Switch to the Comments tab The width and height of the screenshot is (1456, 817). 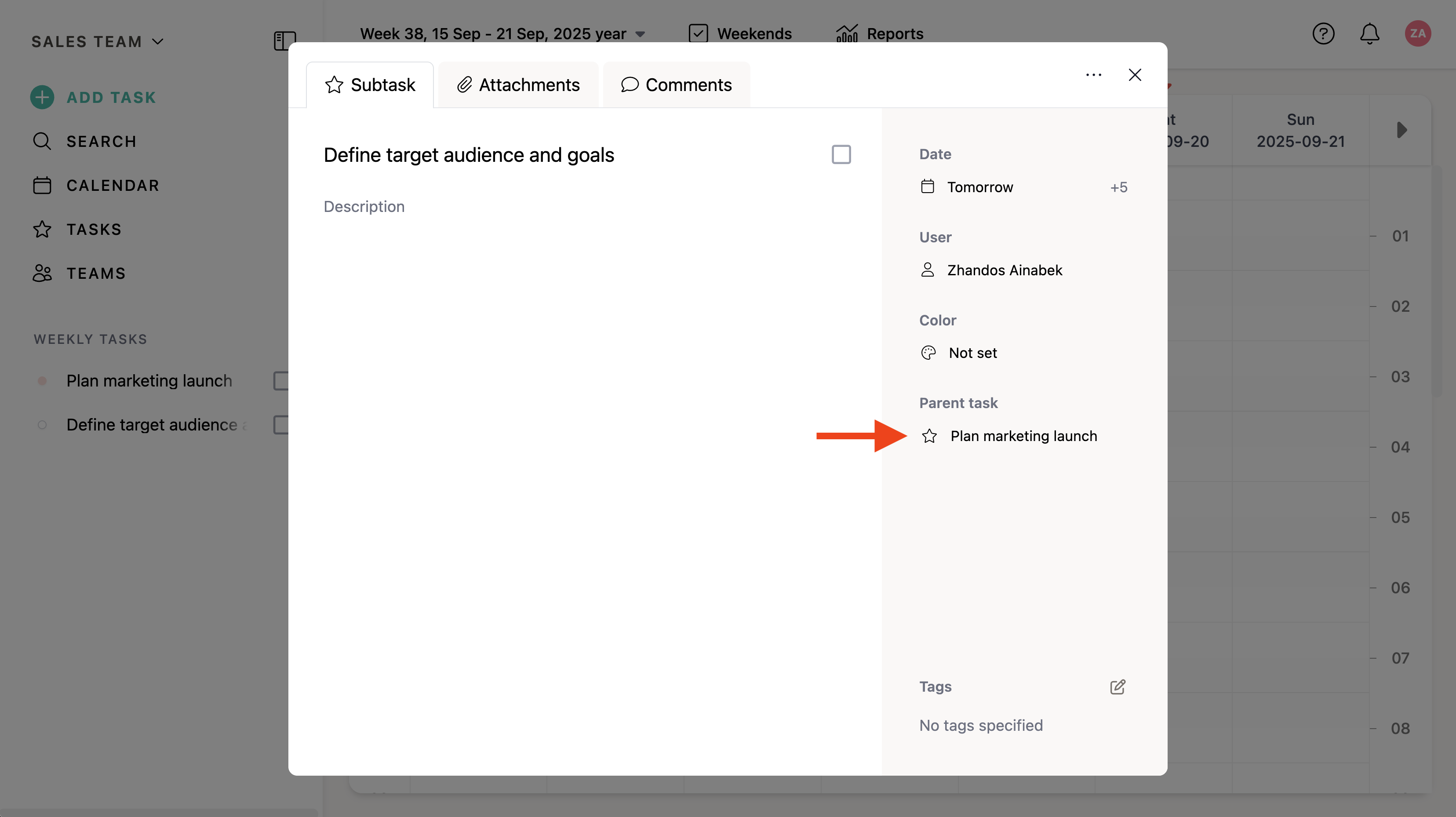[676, 85]
